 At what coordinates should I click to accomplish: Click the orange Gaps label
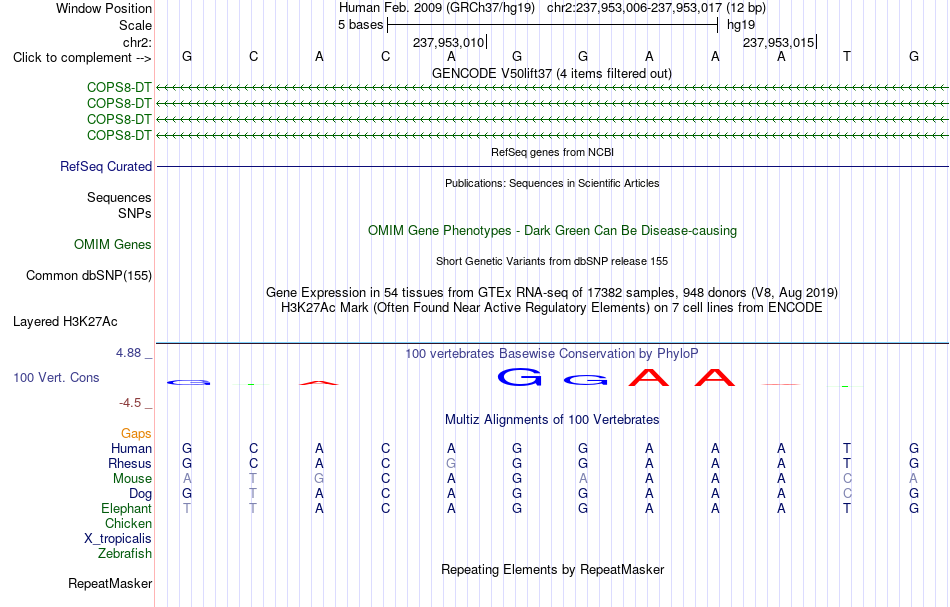pos(136,434)
